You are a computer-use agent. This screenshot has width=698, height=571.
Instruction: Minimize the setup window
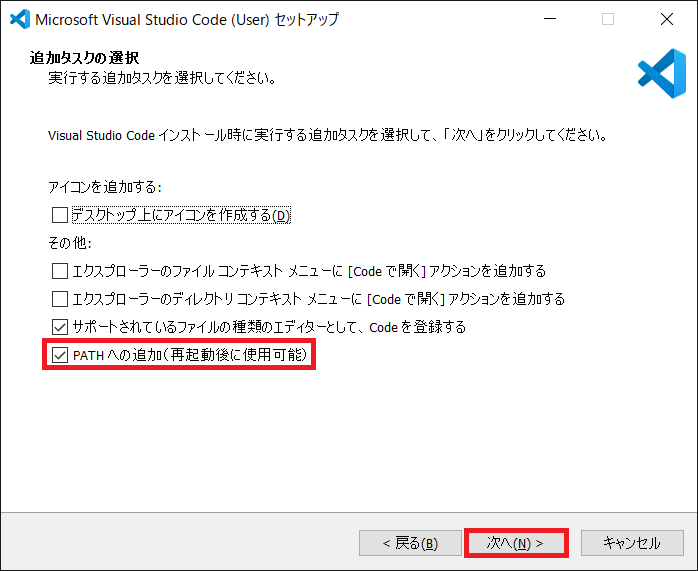(550, 19)
